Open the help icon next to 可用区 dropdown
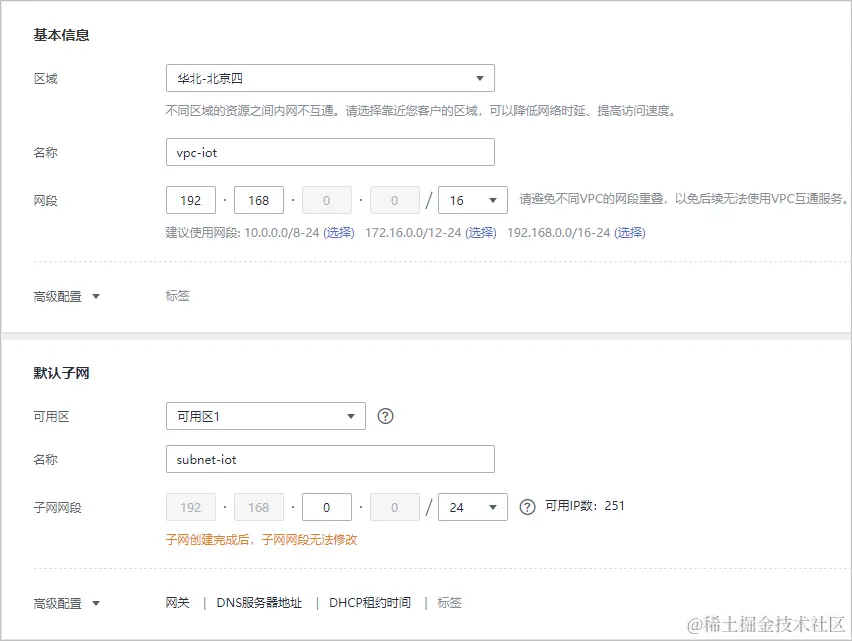This screenshot has width=852, height=641. (x=385, y=416)
